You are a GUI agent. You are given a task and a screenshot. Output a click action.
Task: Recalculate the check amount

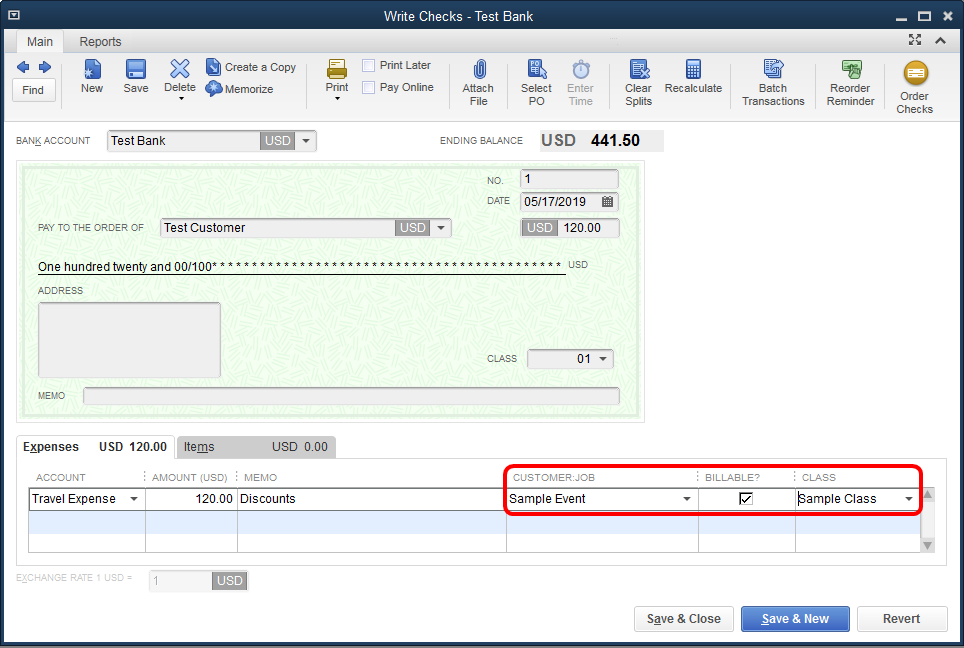pyautogui.click(x=693, y=77)
